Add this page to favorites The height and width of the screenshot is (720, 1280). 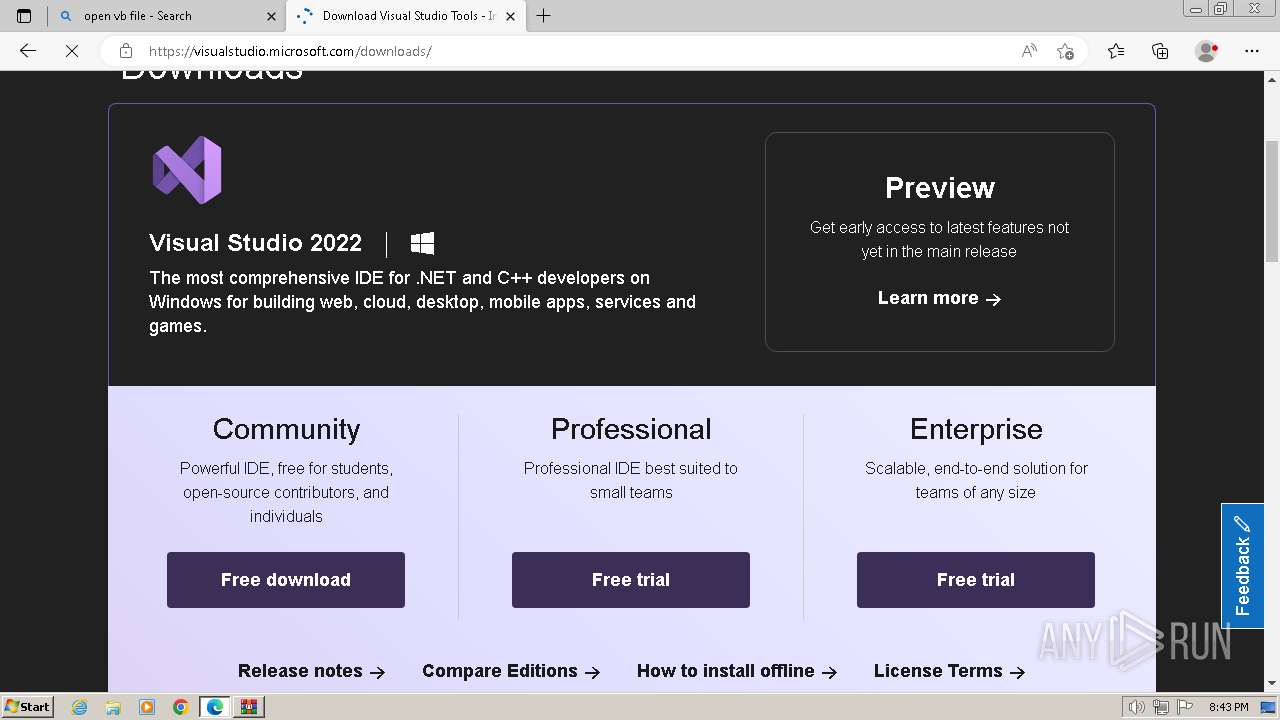(1065, 51)
